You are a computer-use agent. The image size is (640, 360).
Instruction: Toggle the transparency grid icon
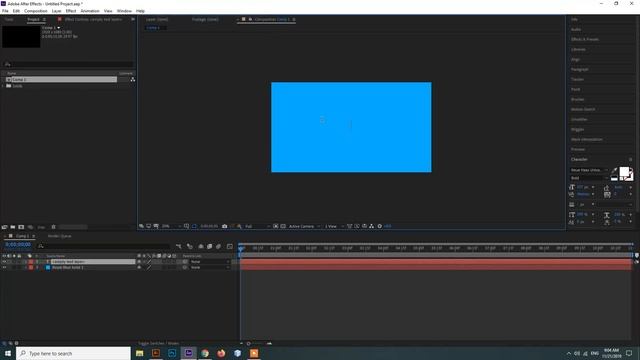pyautogui.click(x=283, y=226)
